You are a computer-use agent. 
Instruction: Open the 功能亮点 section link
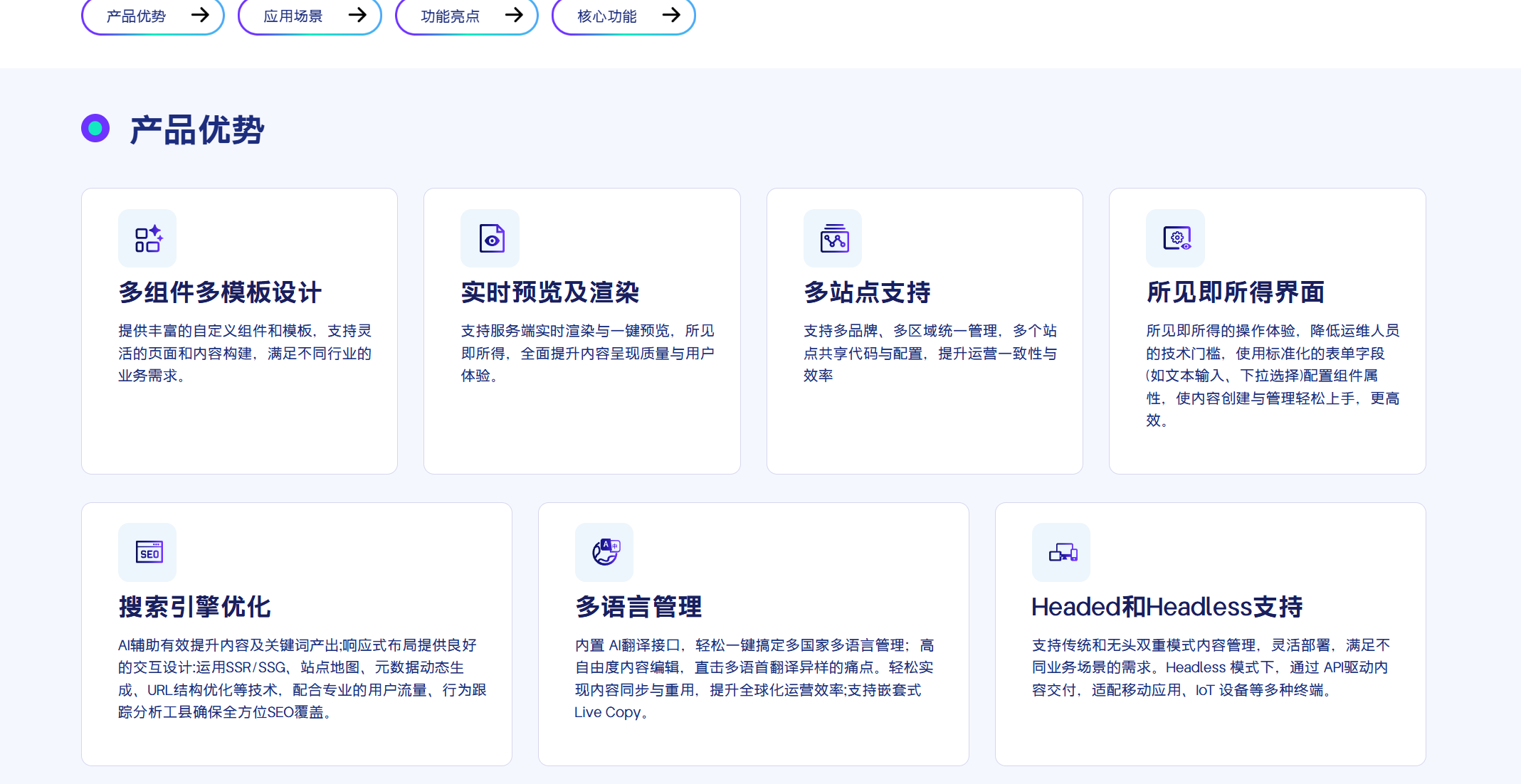tap(466, 16)
